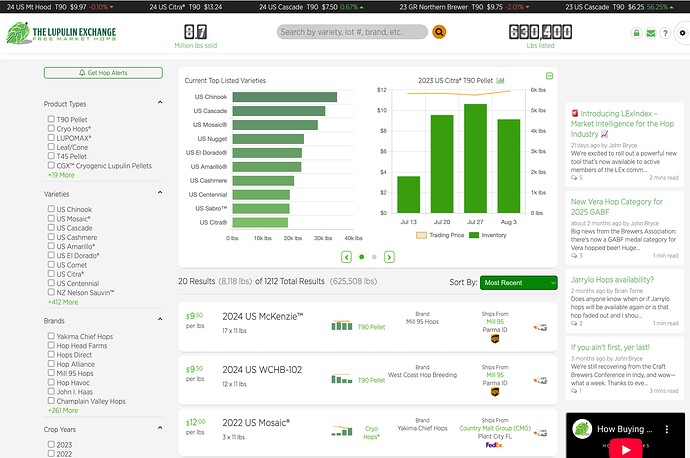This screenshot has width=690, height=458.
Task: Click the T90 Pellet link in McKenzie listing
Action: (x=371, y=327)
